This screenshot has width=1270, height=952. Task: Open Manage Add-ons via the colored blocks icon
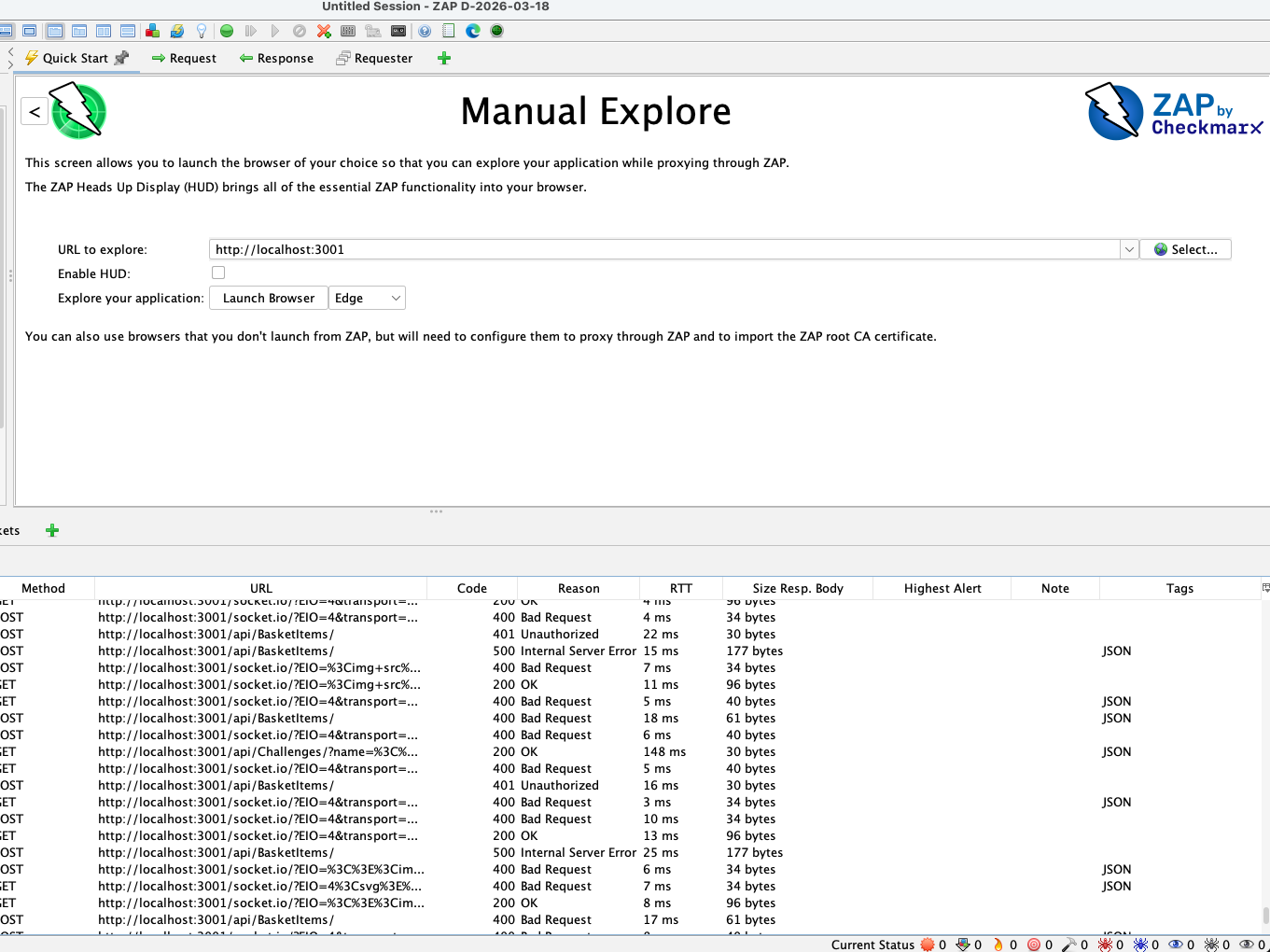(x=152, y=30)
